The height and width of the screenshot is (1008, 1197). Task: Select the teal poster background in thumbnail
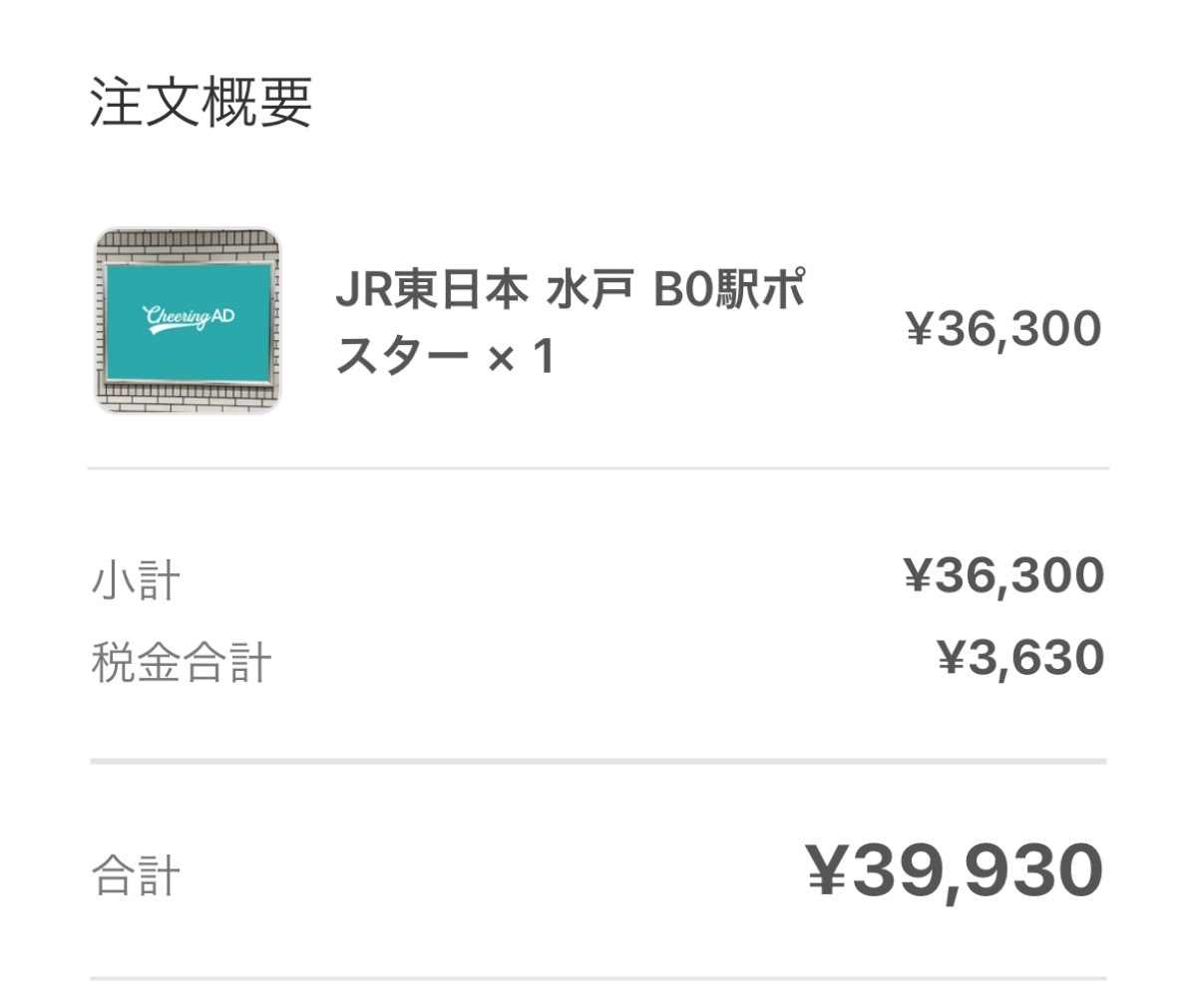click(x=190, y=322)
